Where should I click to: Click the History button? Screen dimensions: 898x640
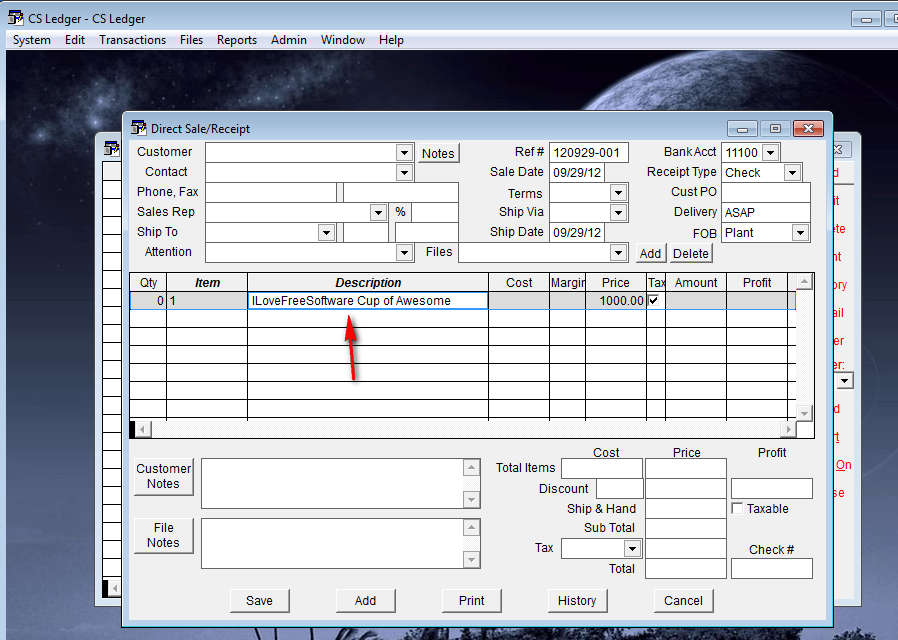tap(577, 600)
